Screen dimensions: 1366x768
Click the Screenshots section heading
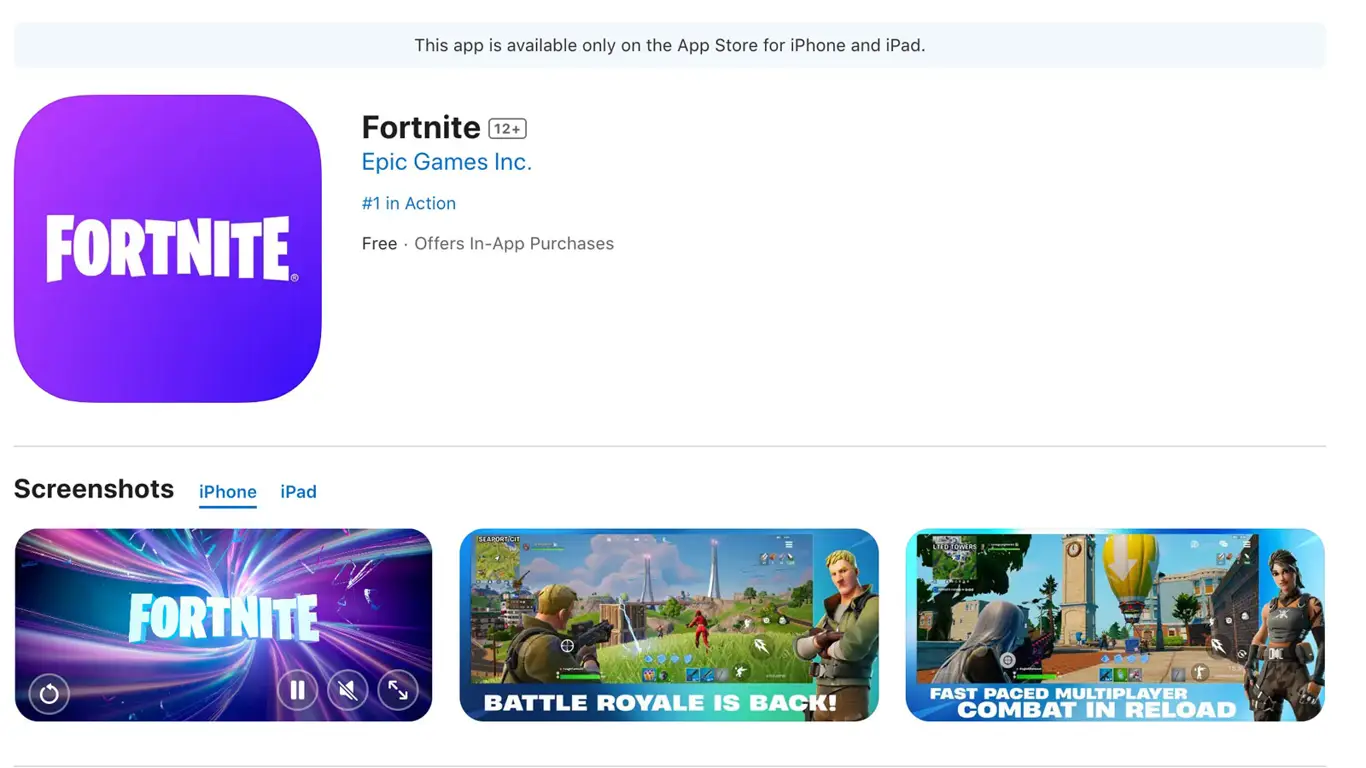(x=94, y=489)
